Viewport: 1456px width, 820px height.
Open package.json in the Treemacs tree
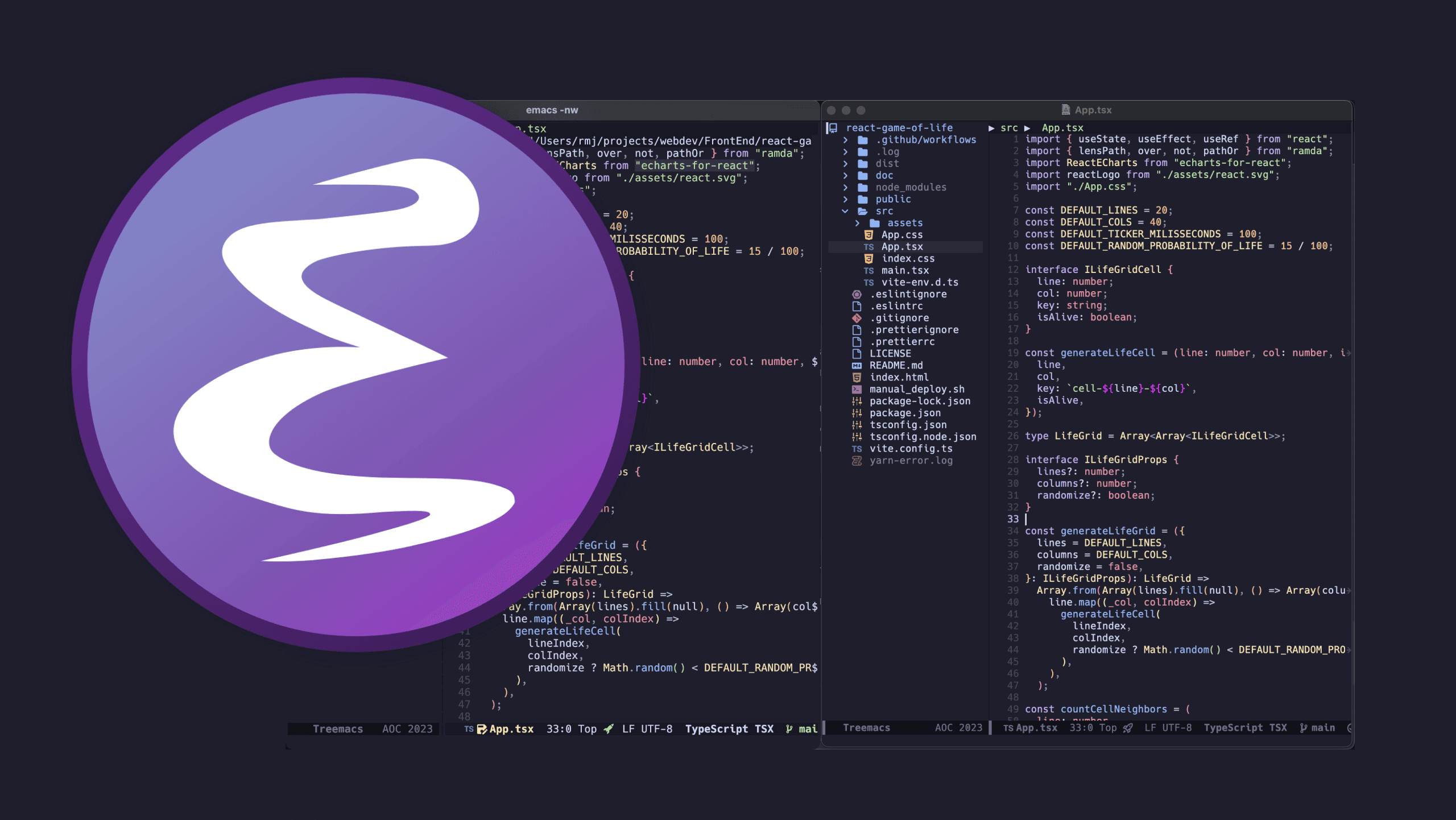[x=905, y=413]
